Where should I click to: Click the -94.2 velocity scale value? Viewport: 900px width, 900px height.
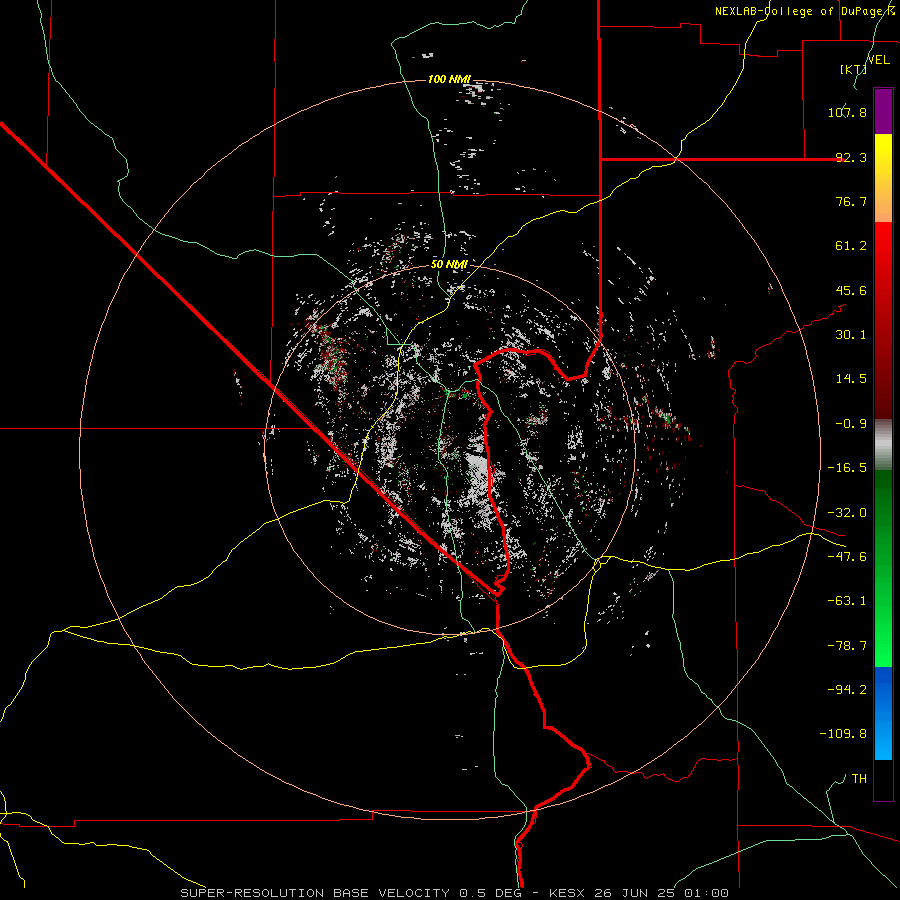point(847,690)
